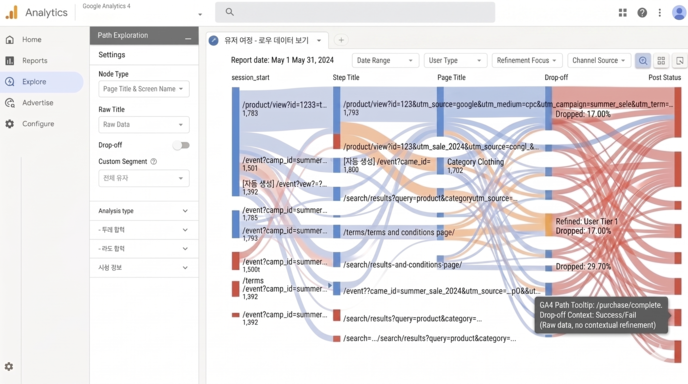Open the User Type dropdown

tap(455, 61)
